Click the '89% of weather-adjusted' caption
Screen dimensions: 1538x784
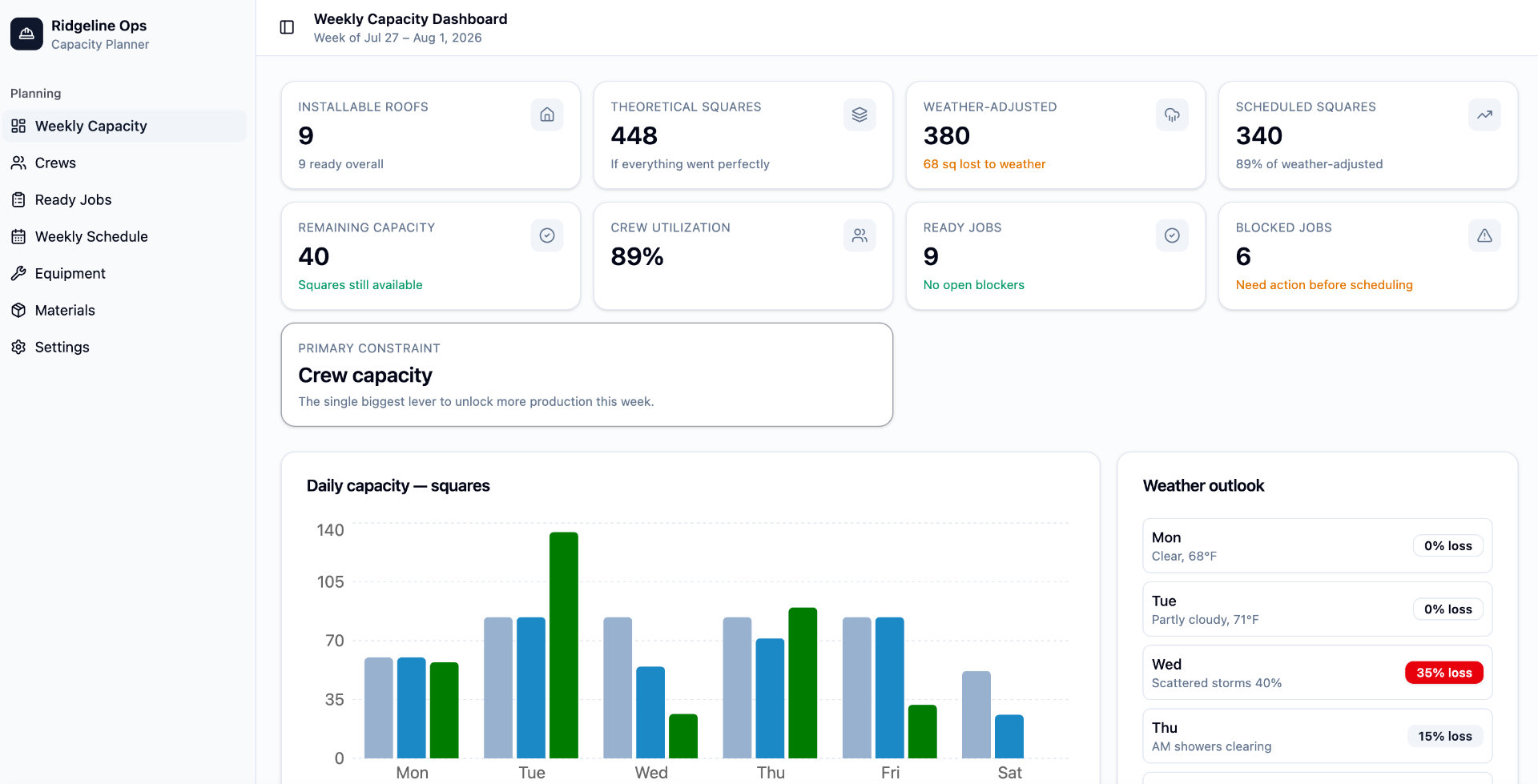click(1309, 164)
